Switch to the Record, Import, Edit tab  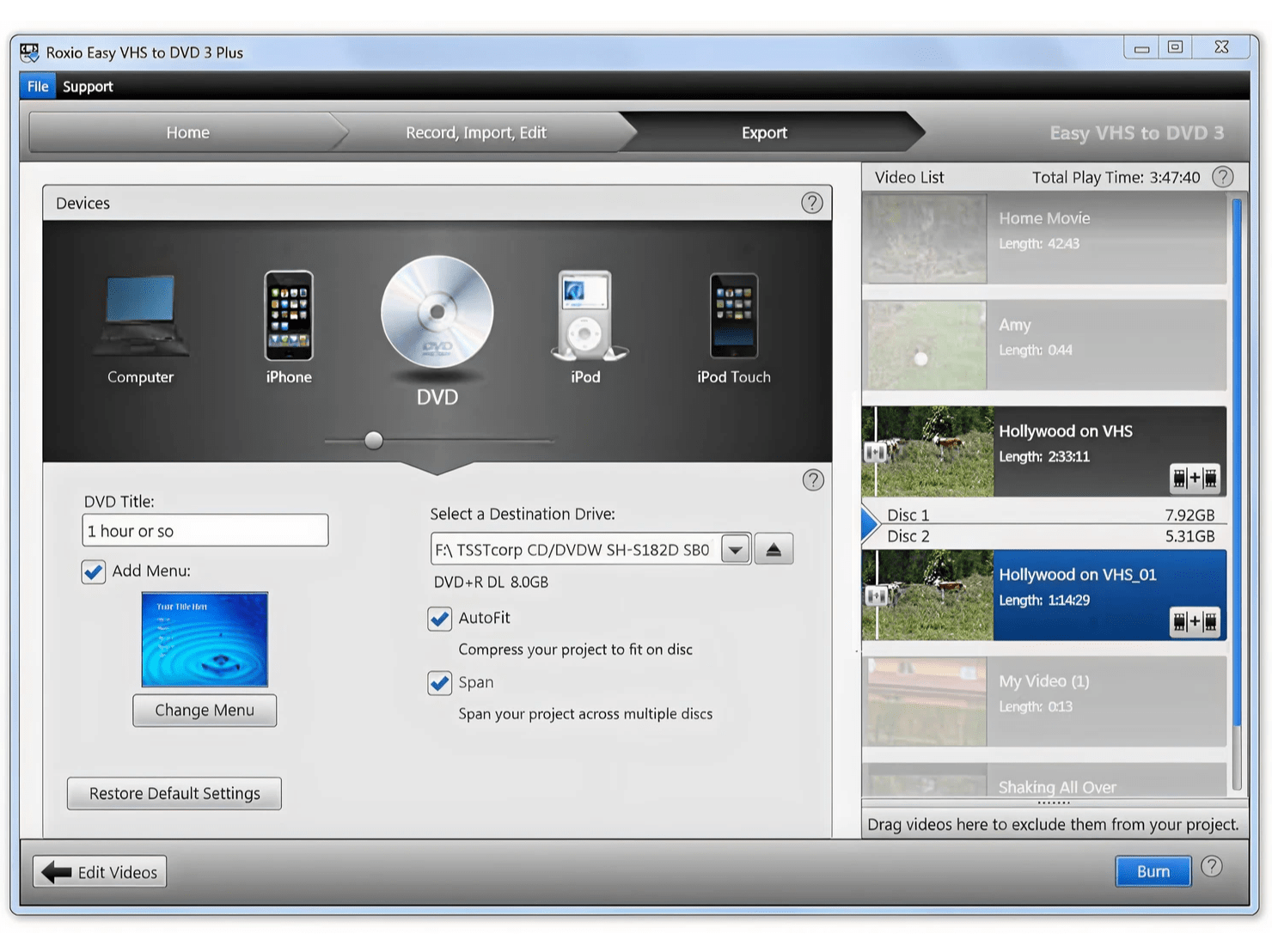475,131
